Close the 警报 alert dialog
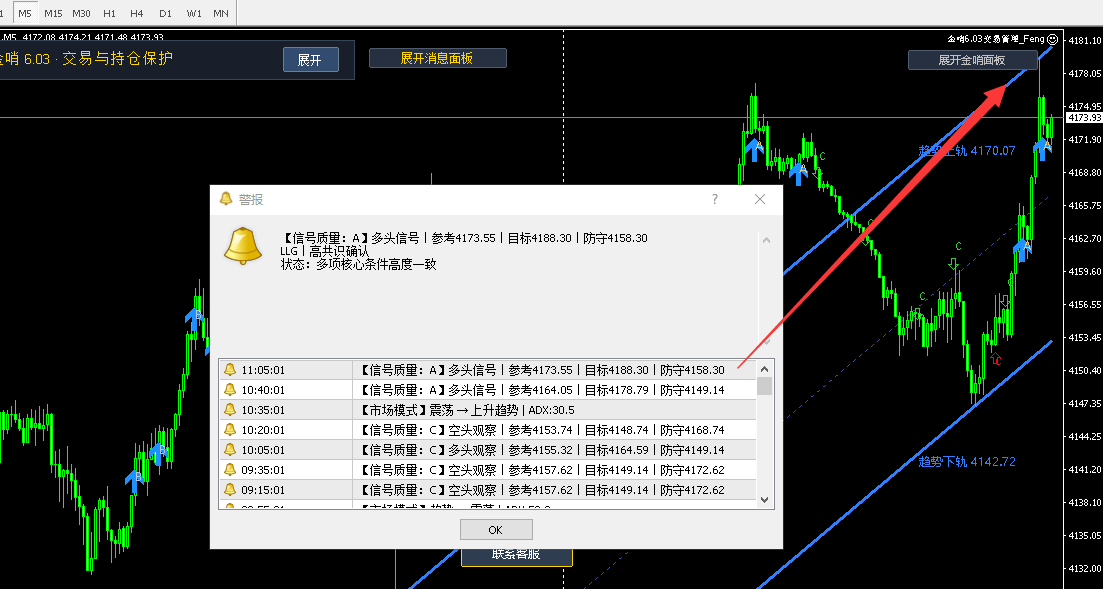This screenshot has width=1103, height=589. click(x=760, y=199)
